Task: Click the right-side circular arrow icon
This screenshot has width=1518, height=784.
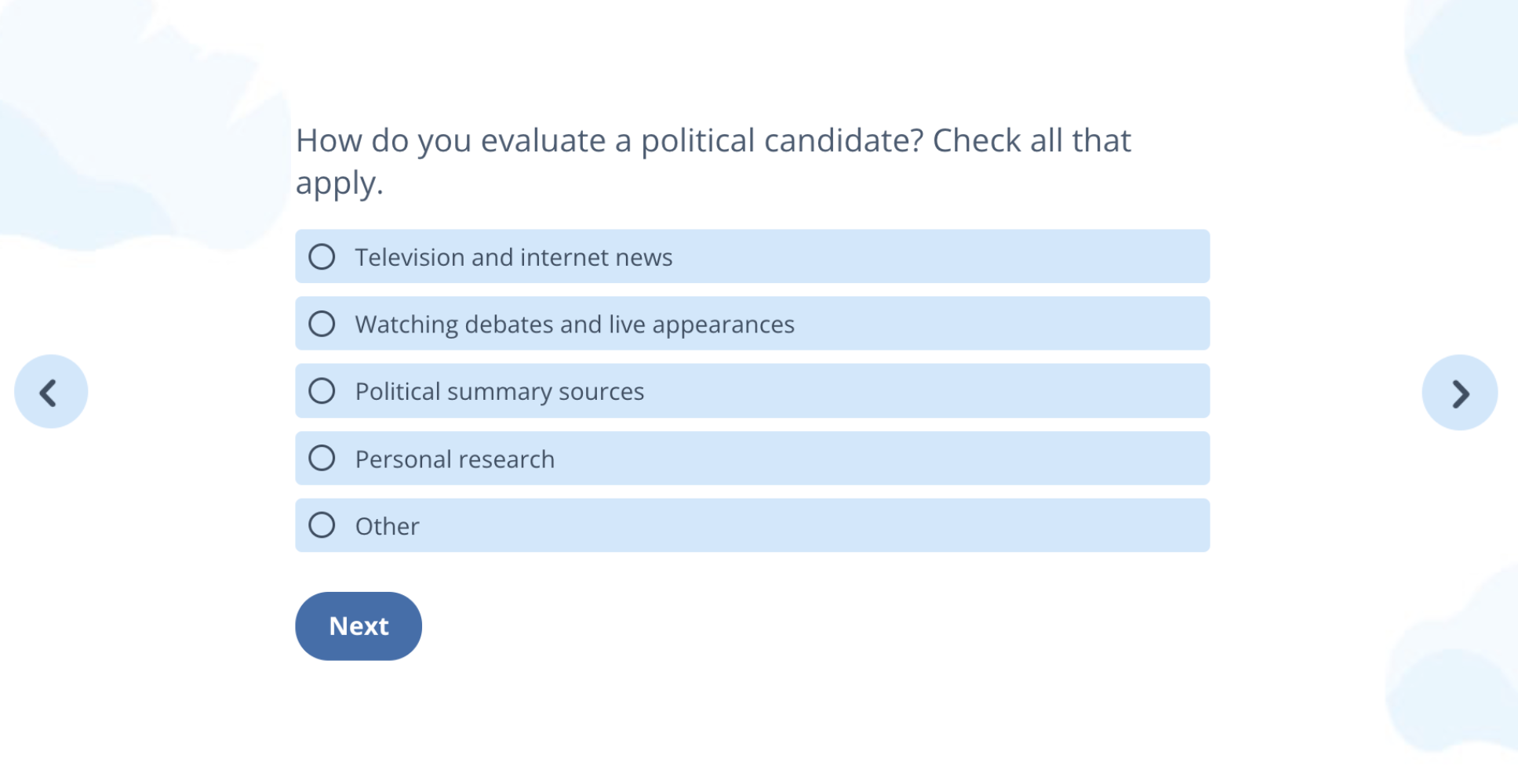Action: [1460, 391]
